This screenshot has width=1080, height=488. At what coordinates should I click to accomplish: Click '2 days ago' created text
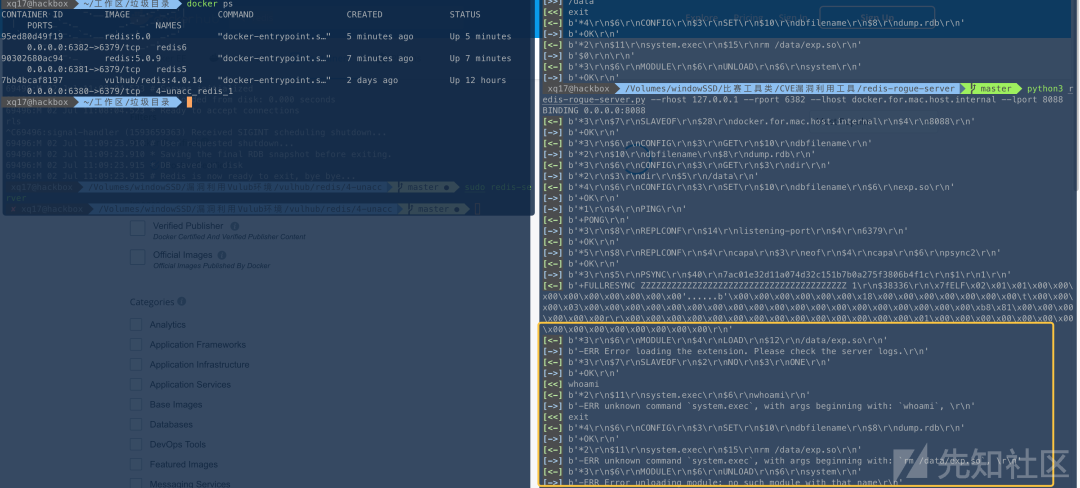point(372,81)
